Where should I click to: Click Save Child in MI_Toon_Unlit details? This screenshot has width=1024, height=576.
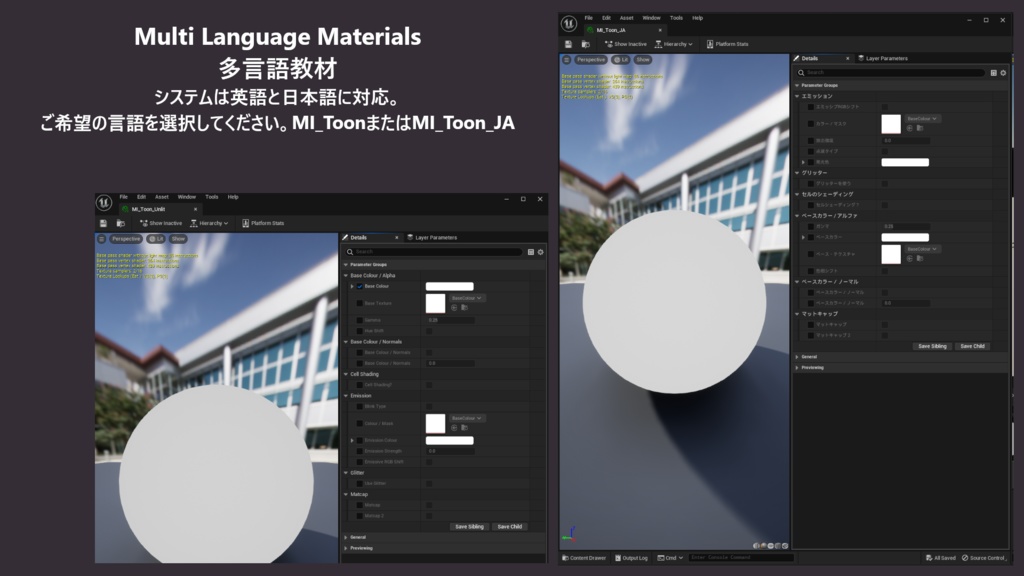[x=510, y=527]
